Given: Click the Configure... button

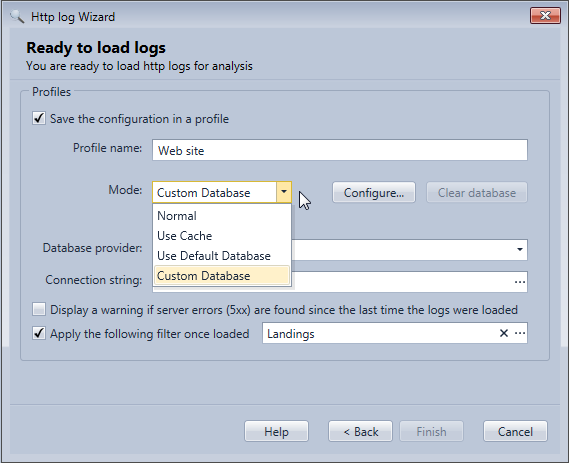Looking at the screenshot, I should pos(374,192).
